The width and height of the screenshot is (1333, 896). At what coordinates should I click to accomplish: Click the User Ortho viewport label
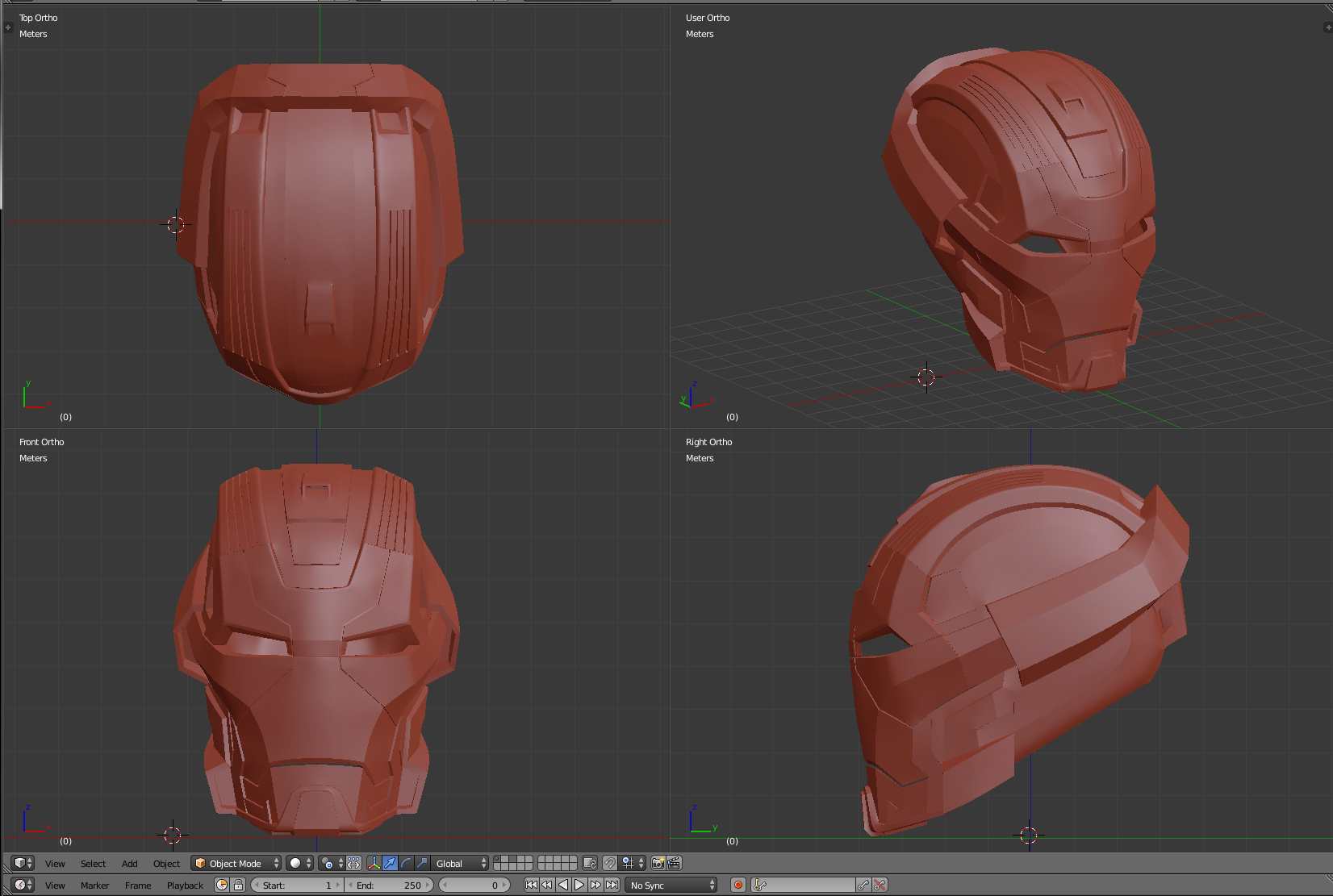click(x=708, y=18)
